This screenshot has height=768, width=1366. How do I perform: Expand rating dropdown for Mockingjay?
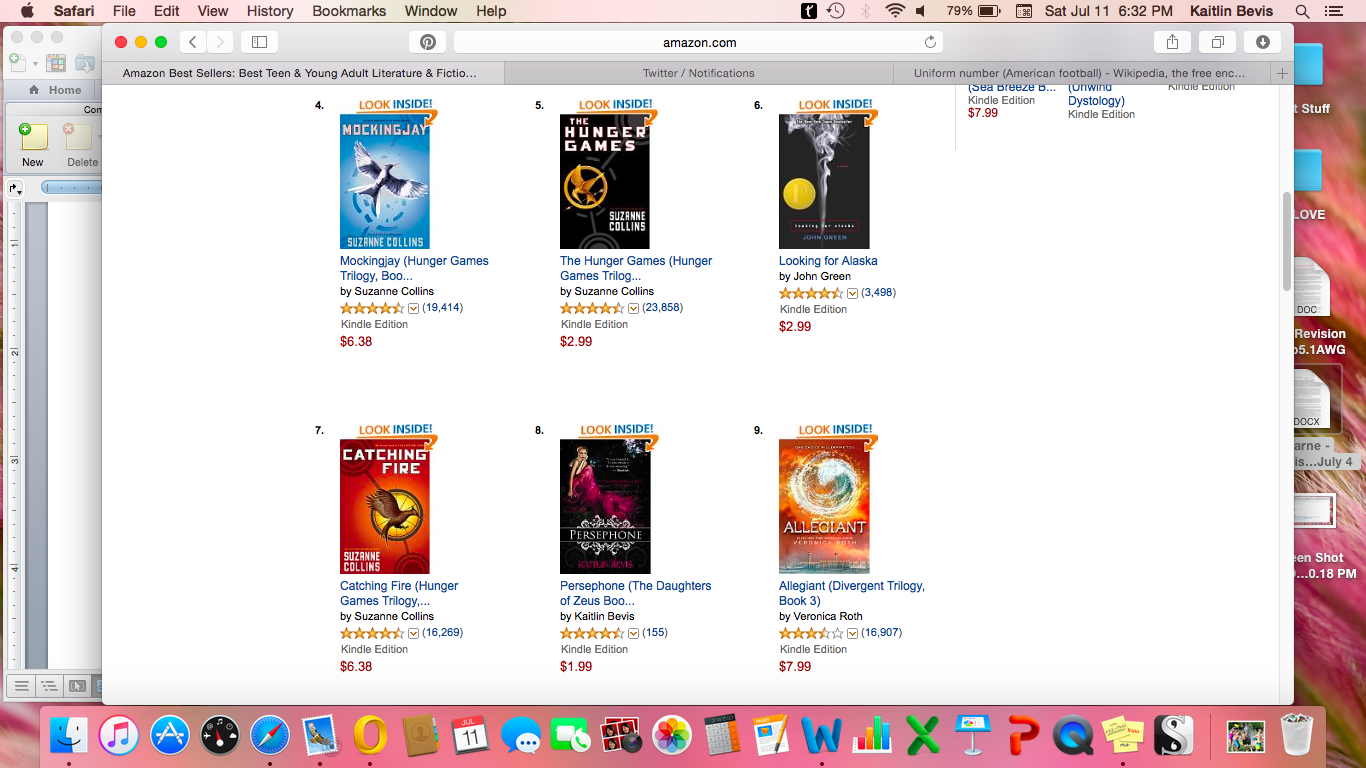click(x=413, y=308)
